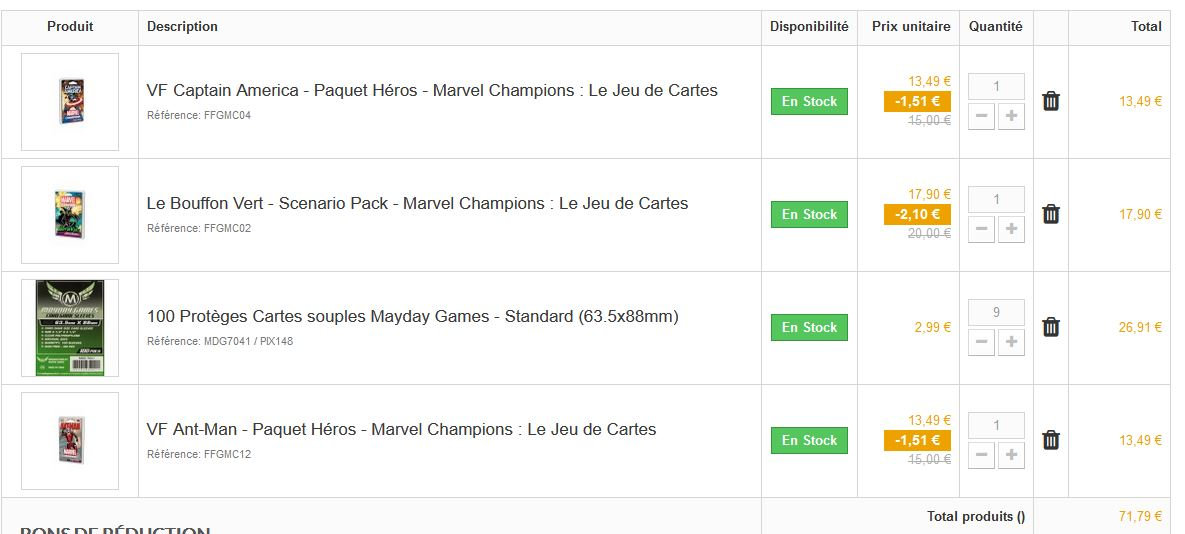View Mayday Games sleeves thumbnail

pyautogui.click(x=70, y=328)
